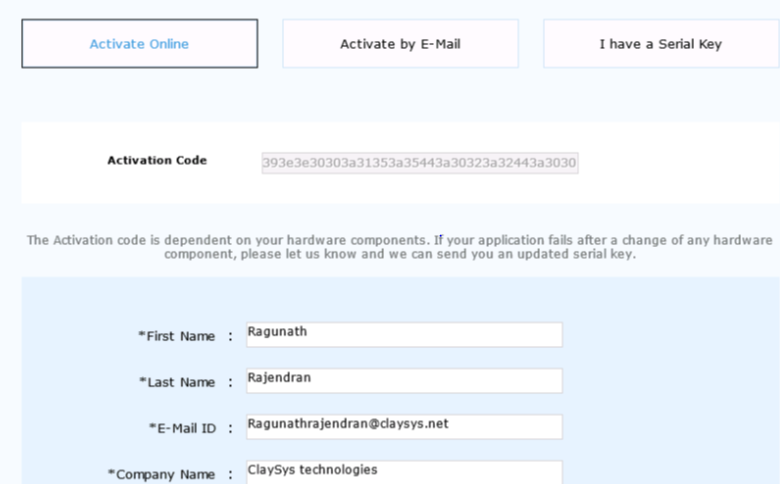Click the hardware components notice text
This screenshot has width=780, height=484.
pyautogui.click(x=400, y=247)
